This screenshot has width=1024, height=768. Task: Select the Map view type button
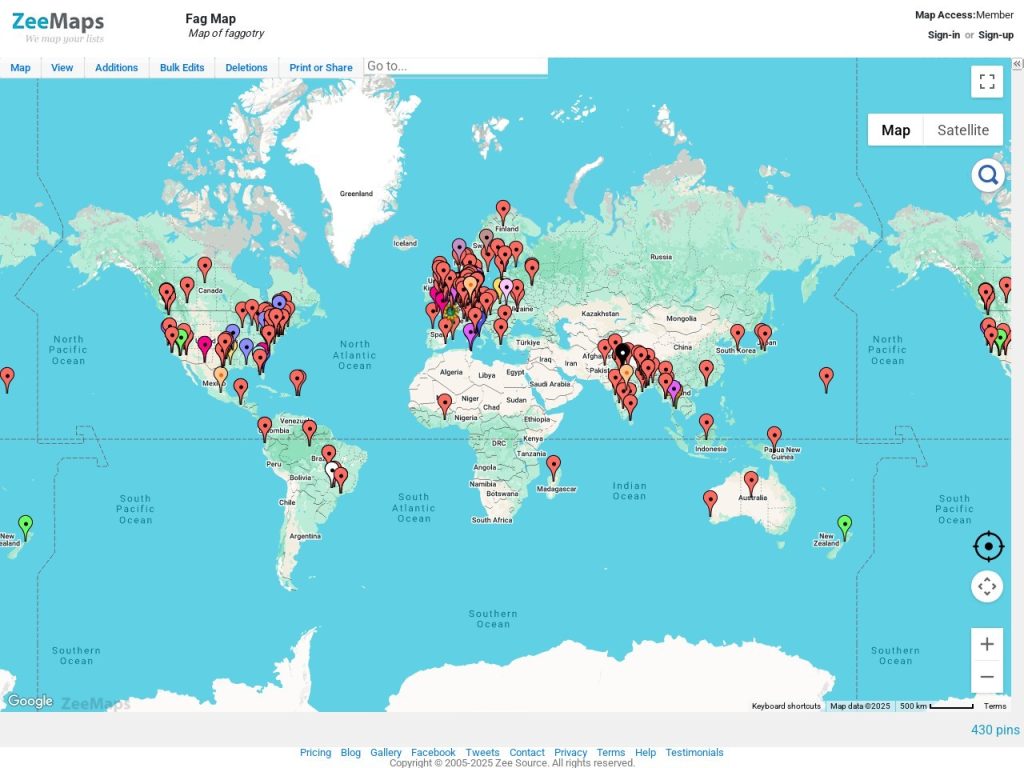click(895, 130)
